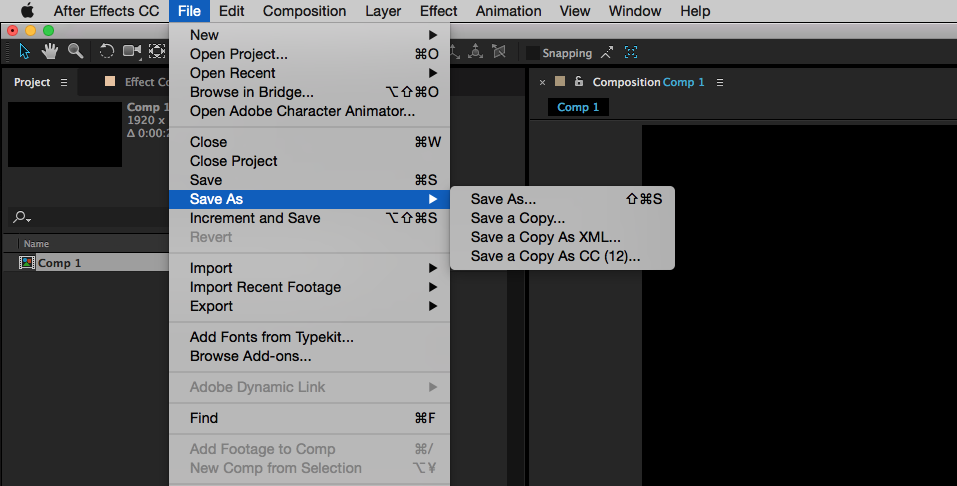Open the Composition menu

[304, 11]
